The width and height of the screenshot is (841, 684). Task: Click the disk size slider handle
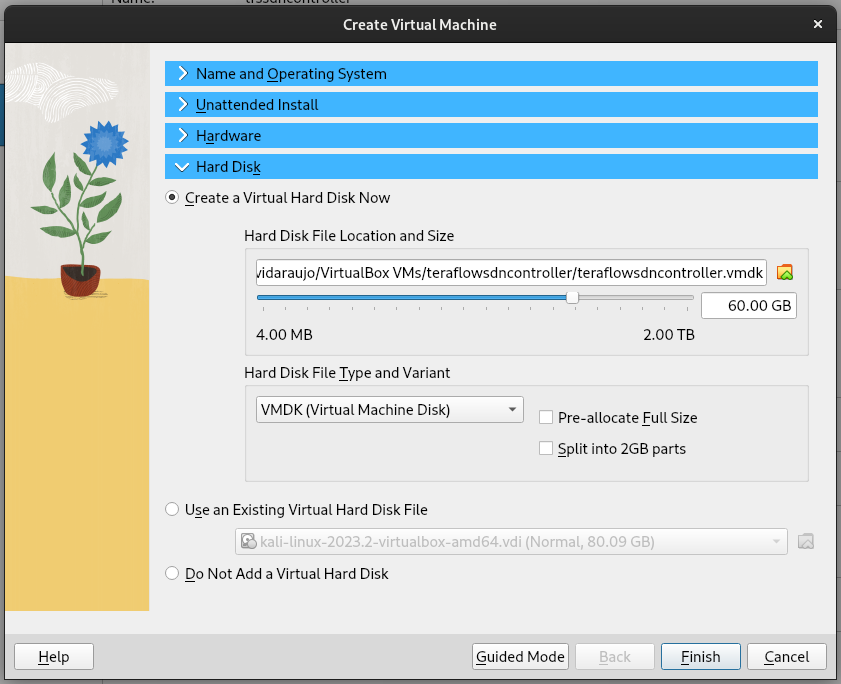572,297
